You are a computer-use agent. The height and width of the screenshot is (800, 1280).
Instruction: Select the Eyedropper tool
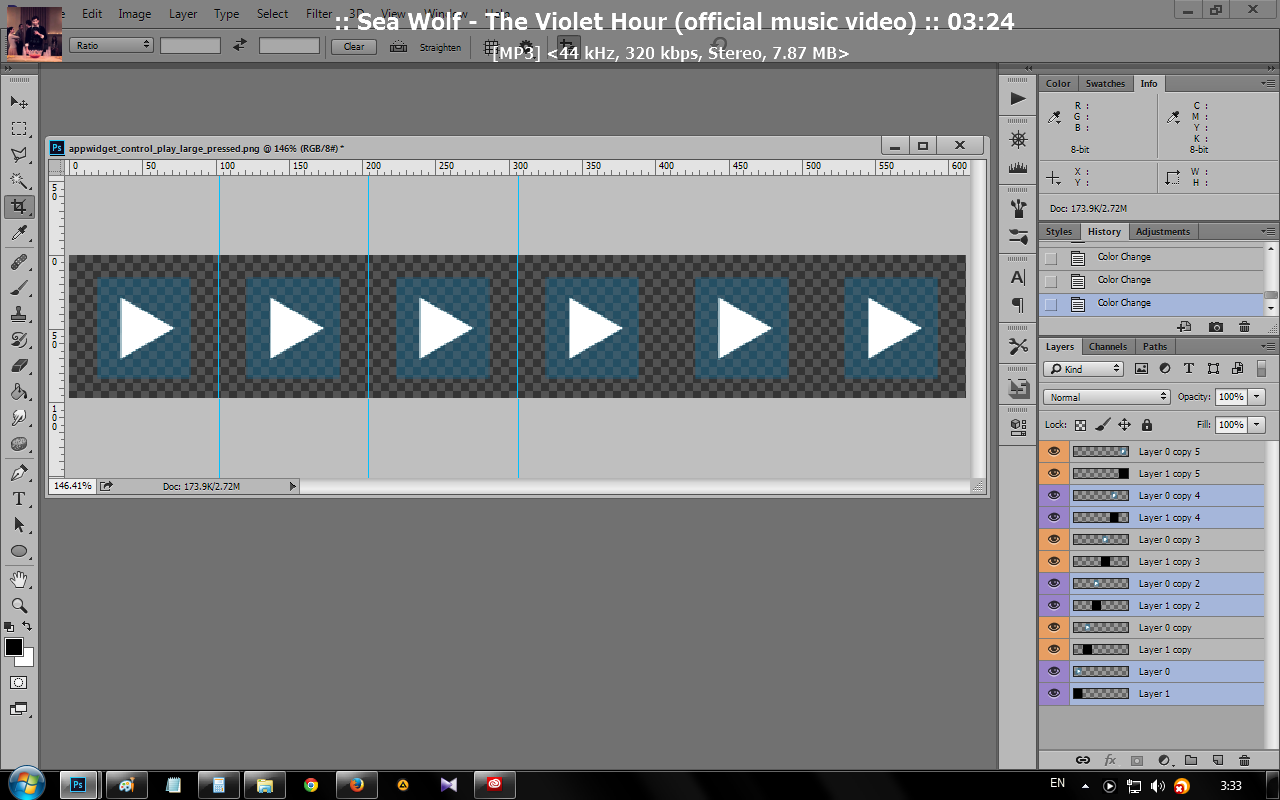[x=19, y=233]
